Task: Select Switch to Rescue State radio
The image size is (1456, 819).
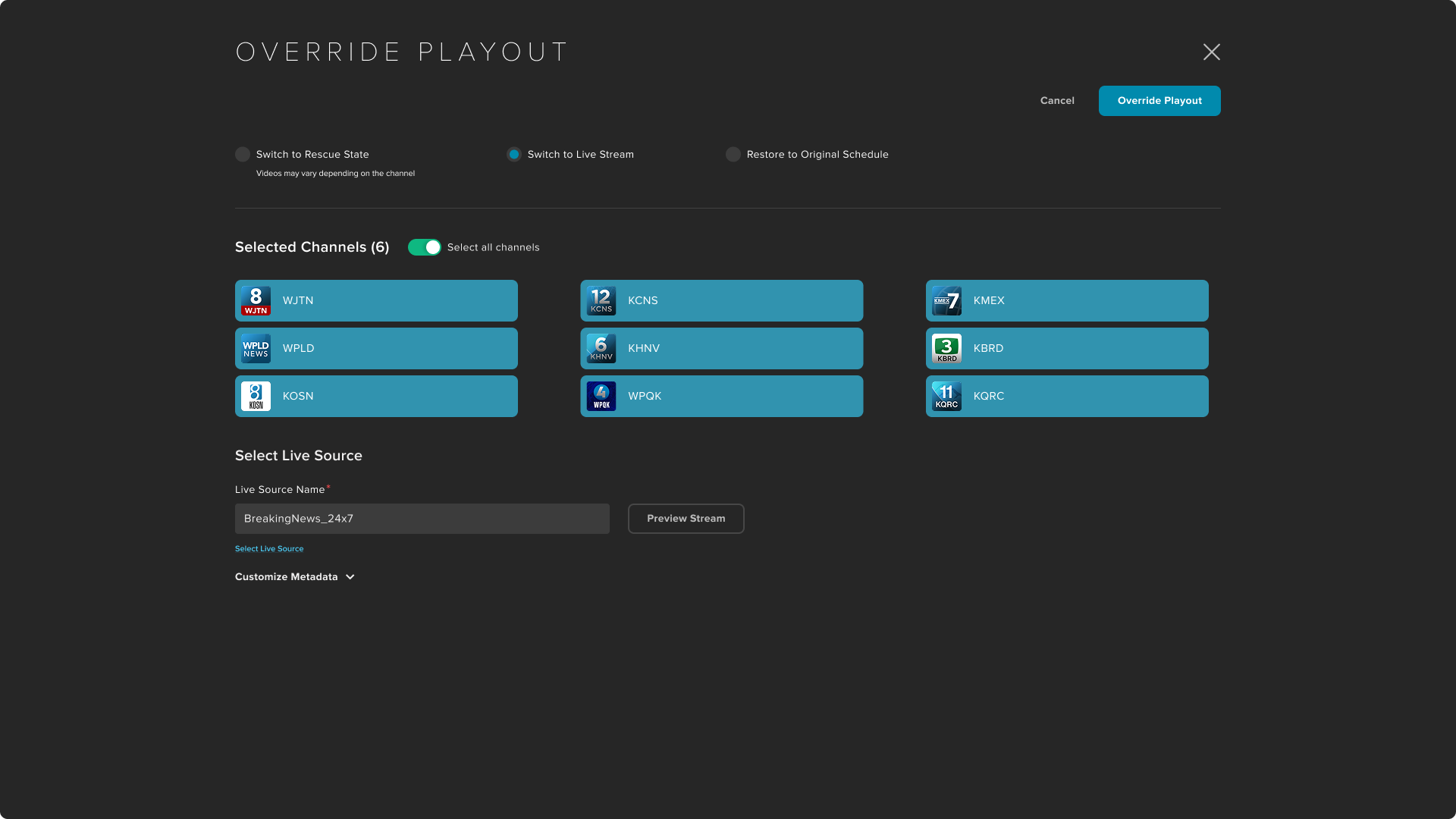Action: point(243,155)
